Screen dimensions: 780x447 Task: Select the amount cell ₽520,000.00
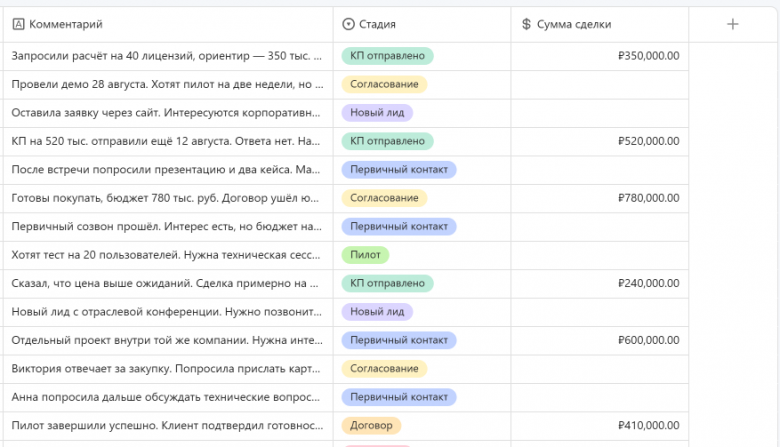pyautogui.click(x=599, y=141)
